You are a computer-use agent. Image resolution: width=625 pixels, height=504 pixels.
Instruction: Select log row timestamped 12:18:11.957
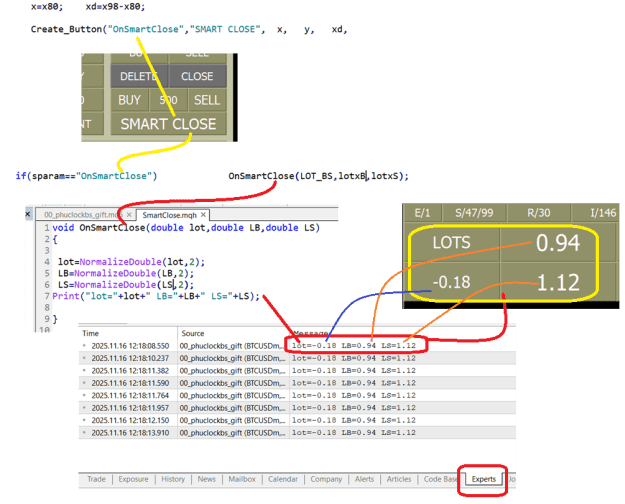[297, 408]
